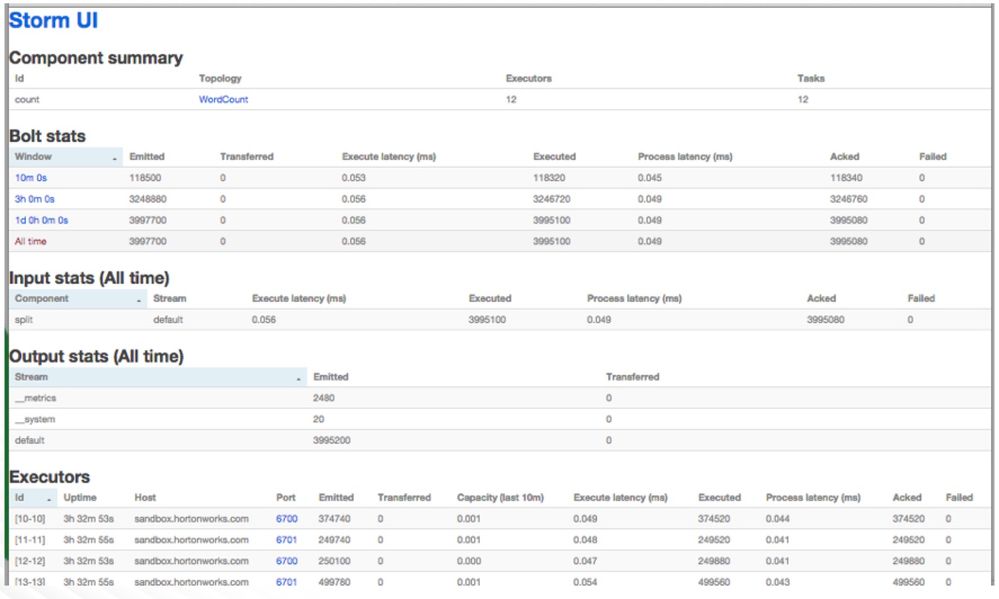Open port 6700 for executor [10-10]
The image size is (999, 599).
click(286, 519)
